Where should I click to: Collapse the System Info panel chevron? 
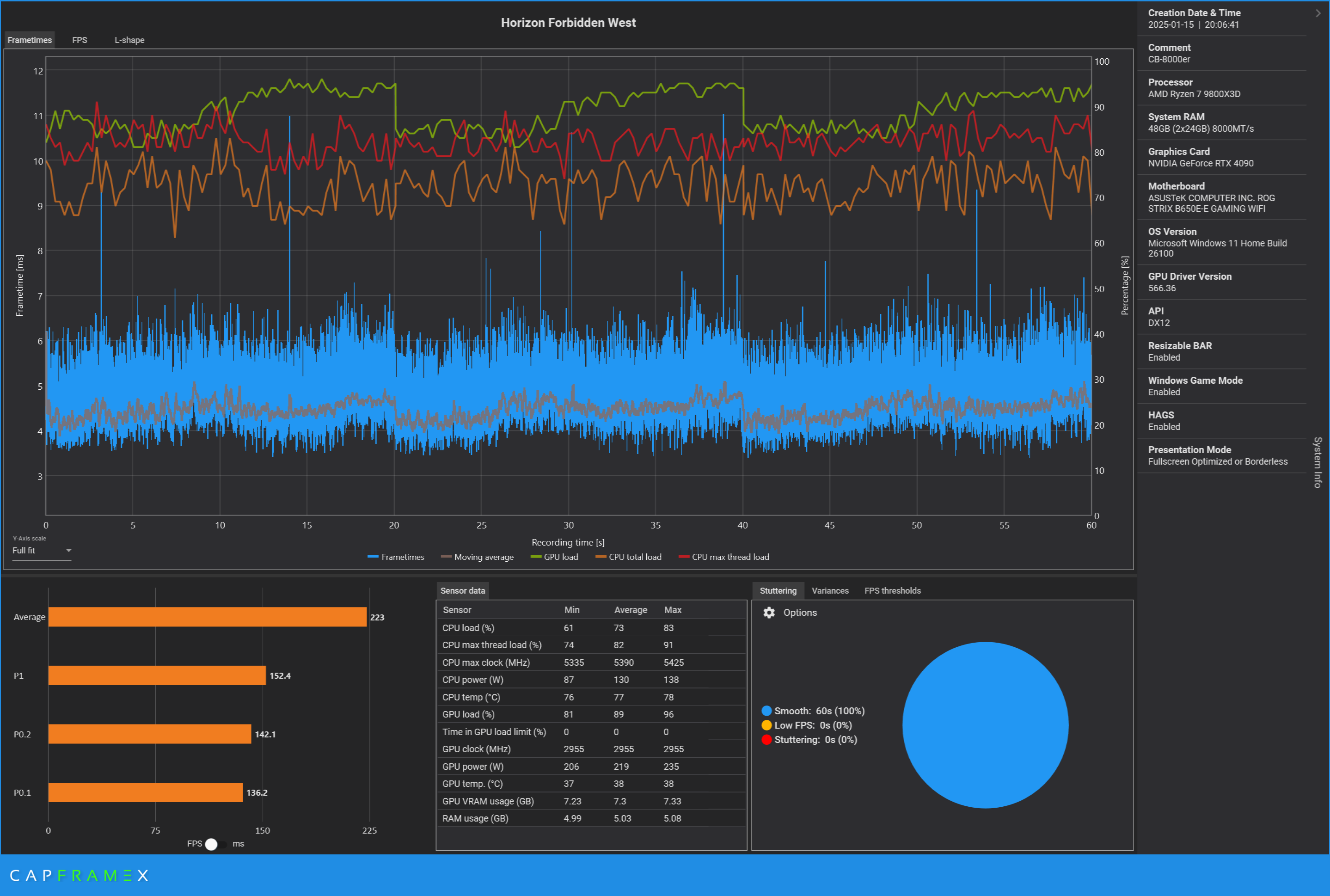coord(1318,13)
